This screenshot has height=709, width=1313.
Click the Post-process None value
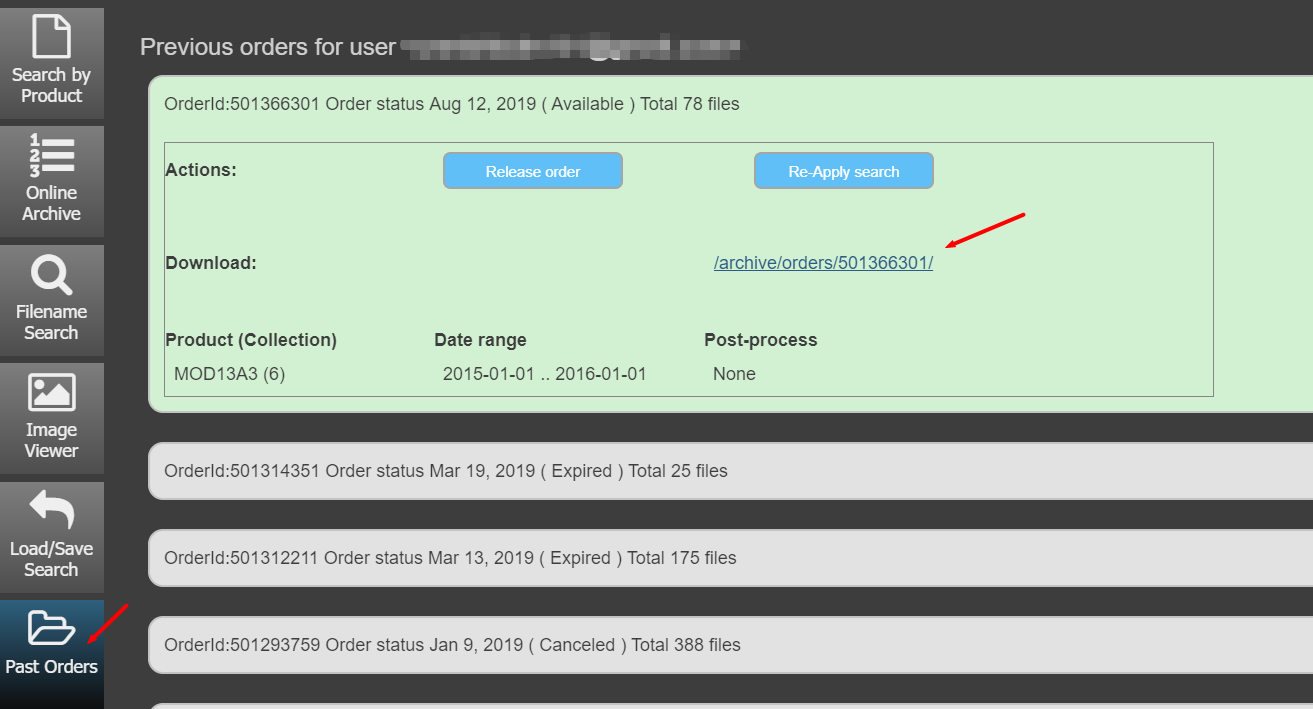click(734, 374)
